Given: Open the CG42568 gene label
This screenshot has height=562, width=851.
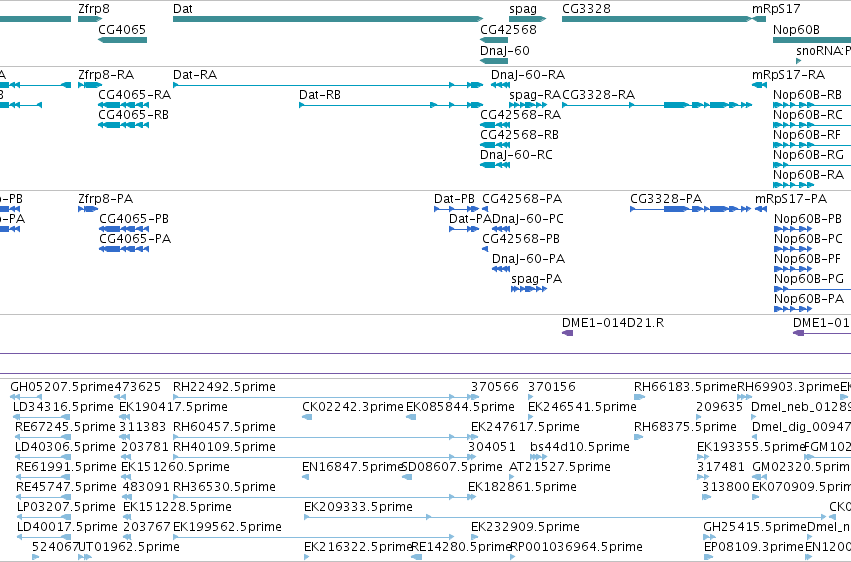Looking at the screenshot, I should click(x=508, y=29).
